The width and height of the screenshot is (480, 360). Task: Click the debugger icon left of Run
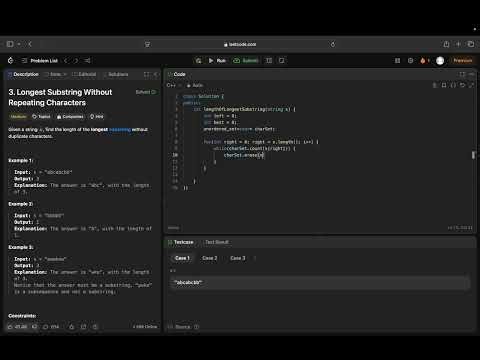[x=199, y=60]
